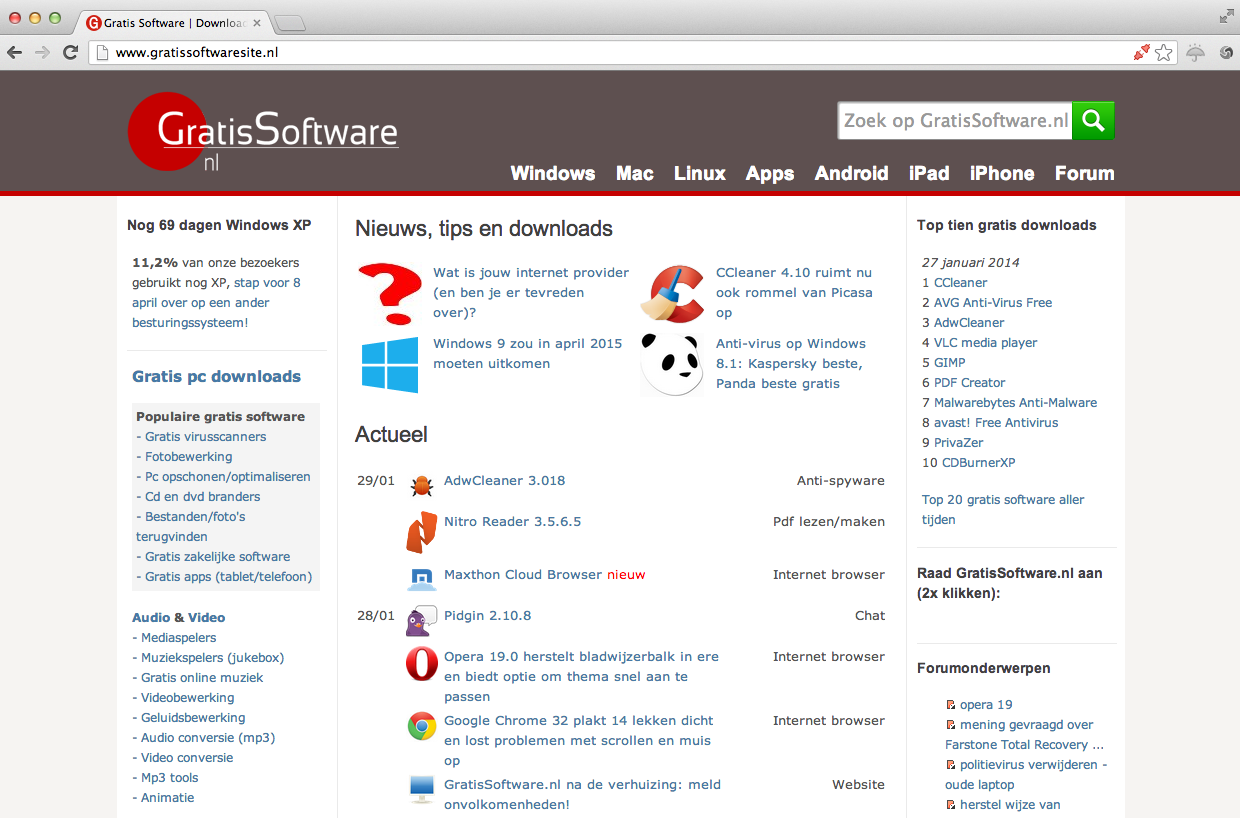The width and height of the screenshot is (1240, 818).
Task: Click the Pidgin purple bird icon
Action: pyautogui.click(x=422, y=620)
